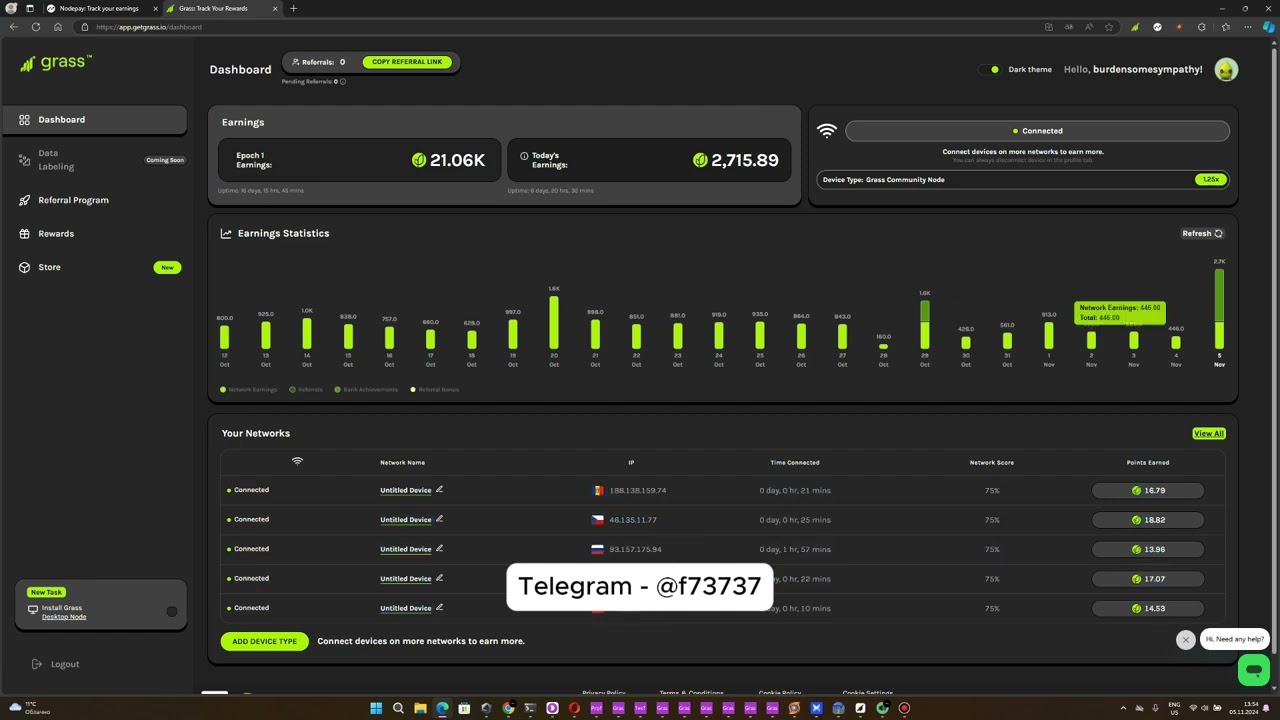Click the Earnings Statistics chart icon
The height and width of the screenshot is (720, 1280).
tap(226, 234)
